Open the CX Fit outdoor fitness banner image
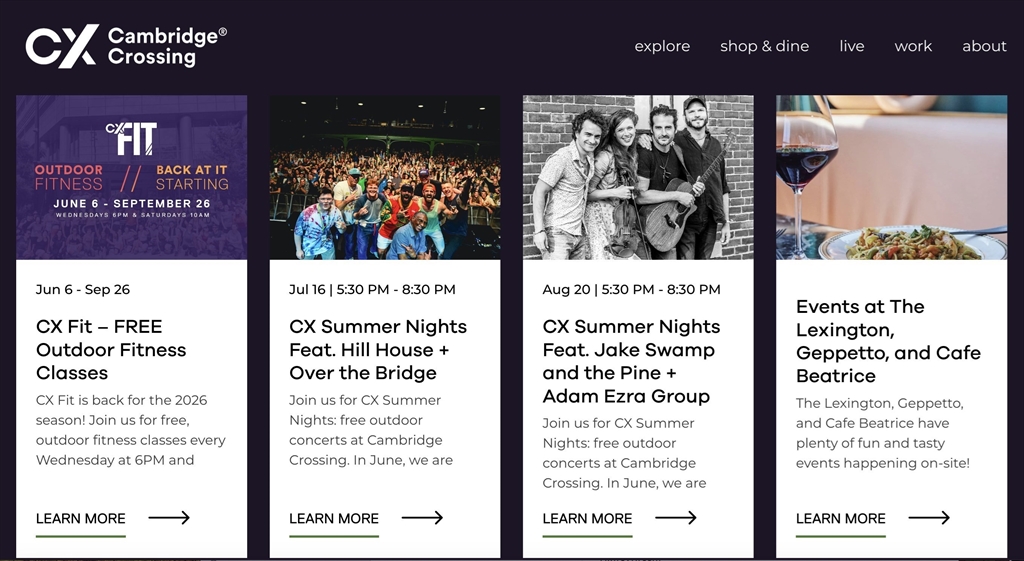 pos(131,178)
